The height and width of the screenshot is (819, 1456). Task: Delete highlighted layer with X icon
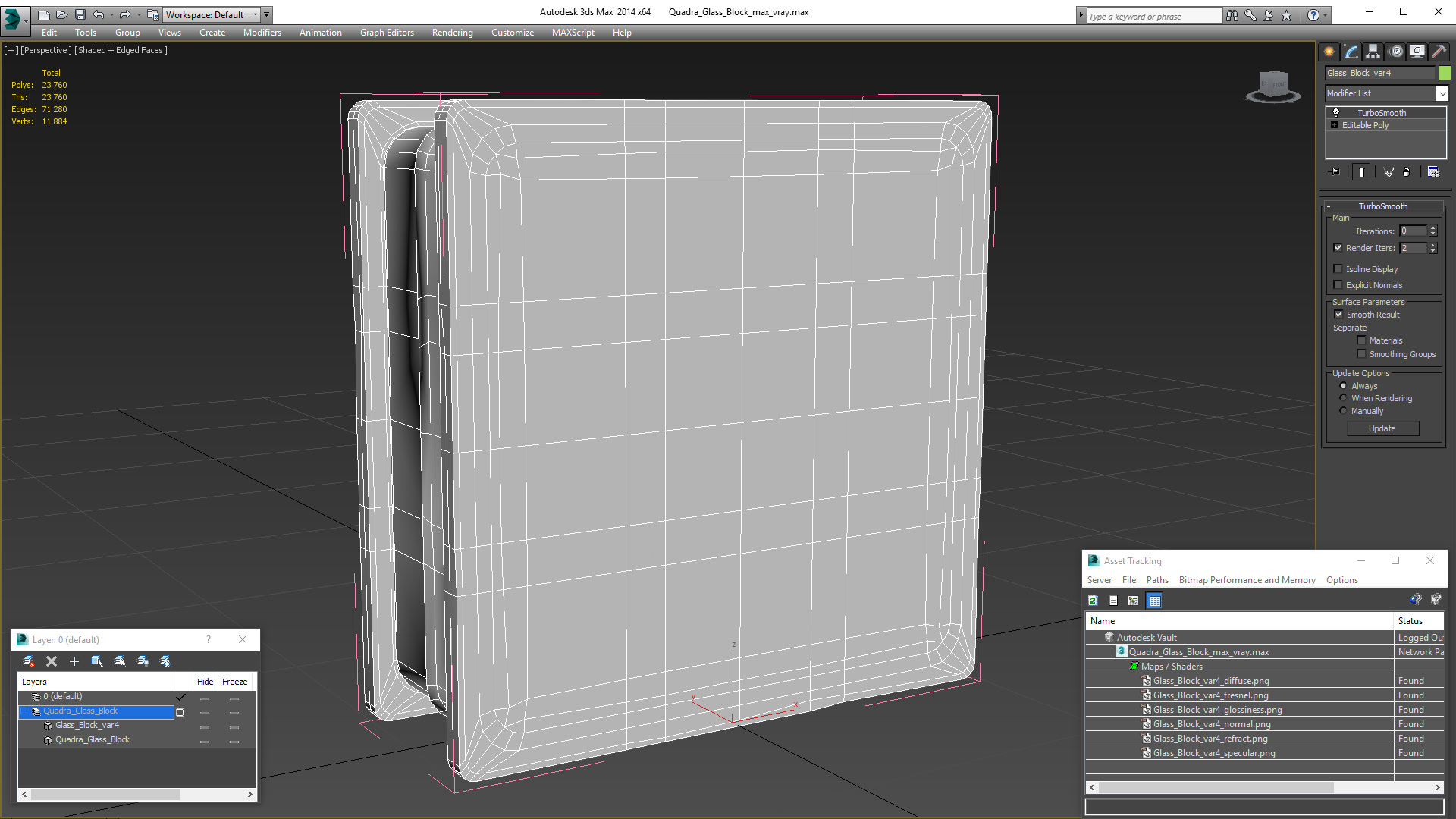[x=52, y=661]
